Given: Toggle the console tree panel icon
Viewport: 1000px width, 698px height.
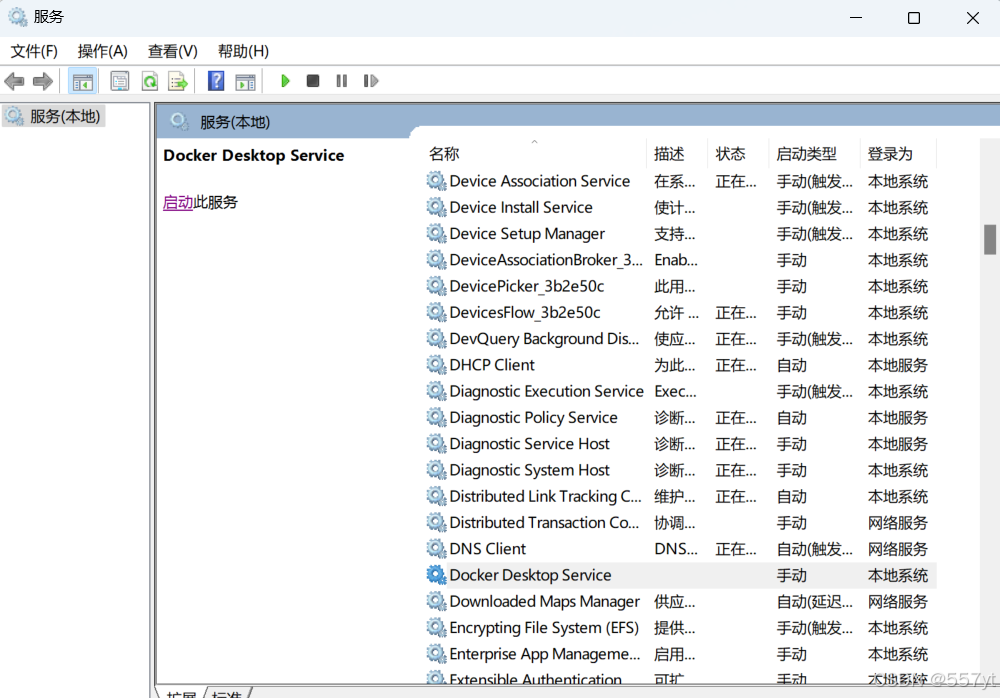Looking at the screenshot, I should [x=83, y=81].
